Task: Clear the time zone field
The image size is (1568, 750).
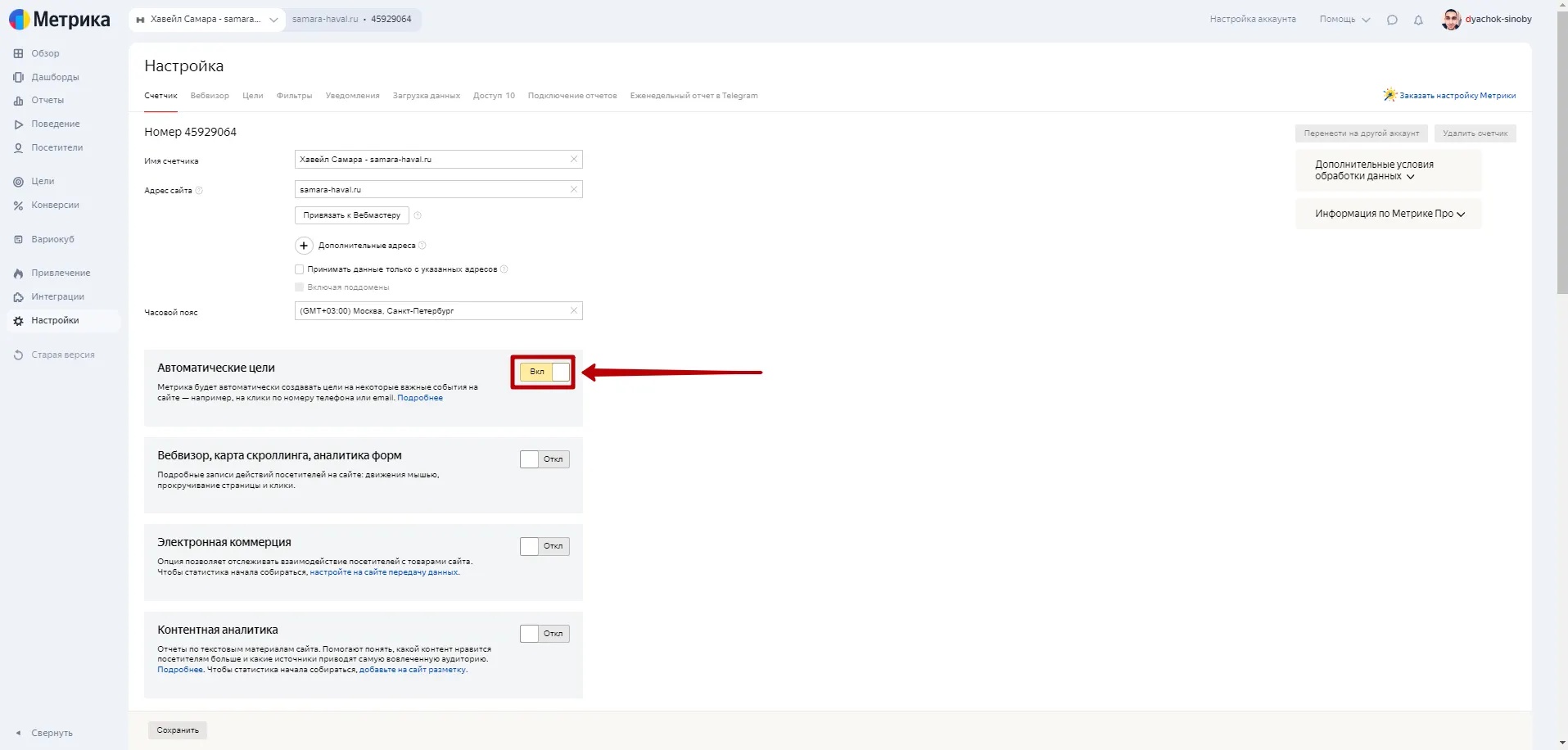Action: click(574, 311)
